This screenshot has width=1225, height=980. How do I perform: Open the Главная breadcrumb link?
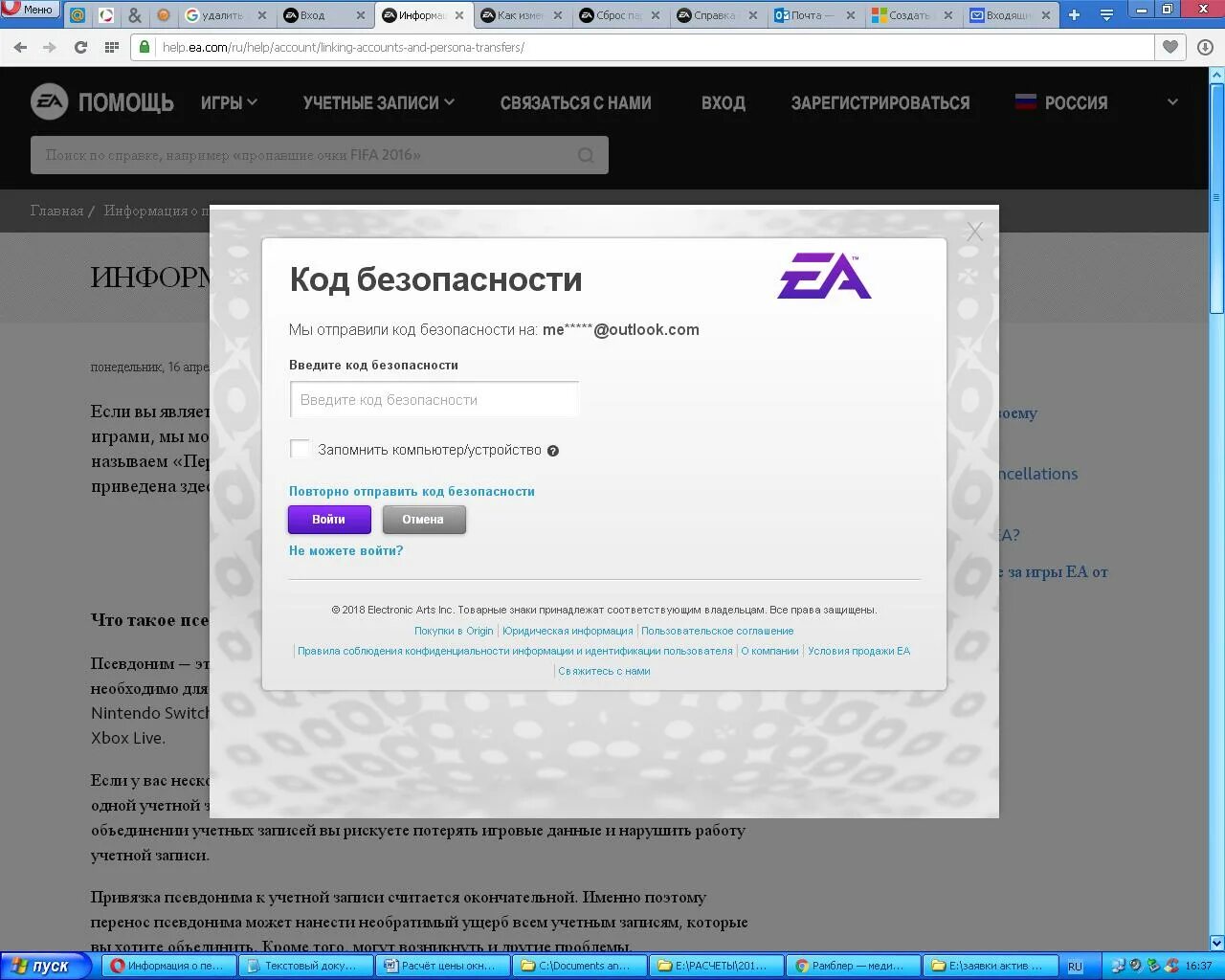pyautogui.click(x=56, y=211)
